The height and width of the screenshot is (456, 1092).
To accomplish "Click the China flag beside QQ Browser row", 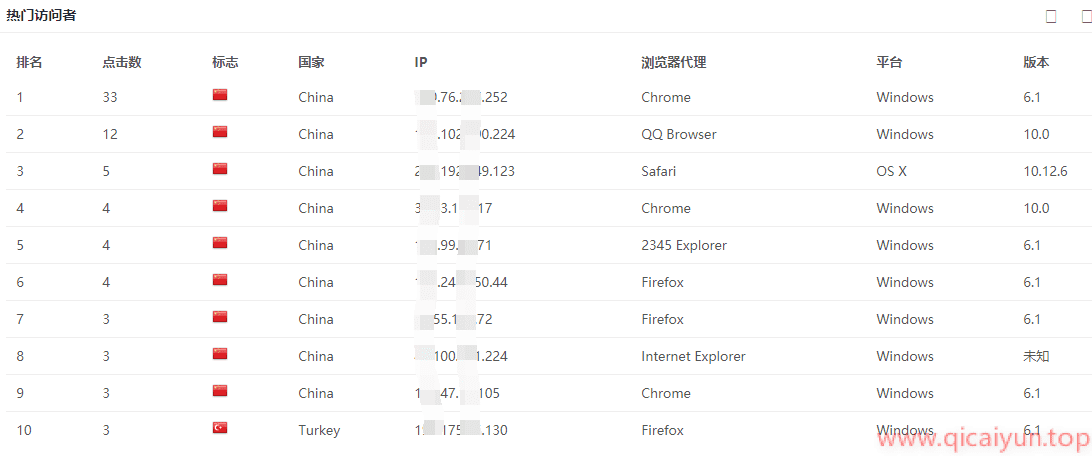I will tap(220, 133).
